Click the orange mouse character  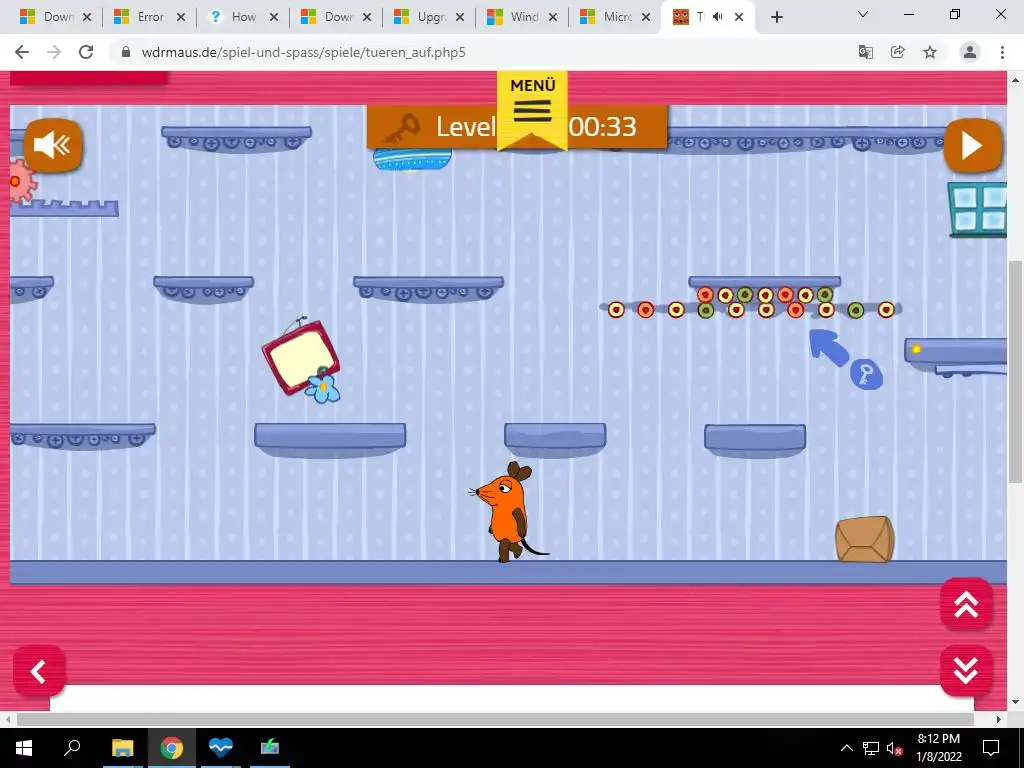507,511
